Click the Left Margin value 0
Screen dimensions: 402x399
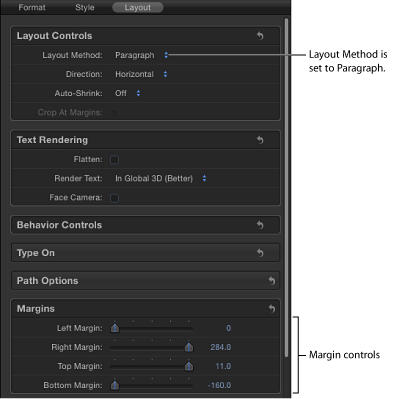click(x=228, y=328)
